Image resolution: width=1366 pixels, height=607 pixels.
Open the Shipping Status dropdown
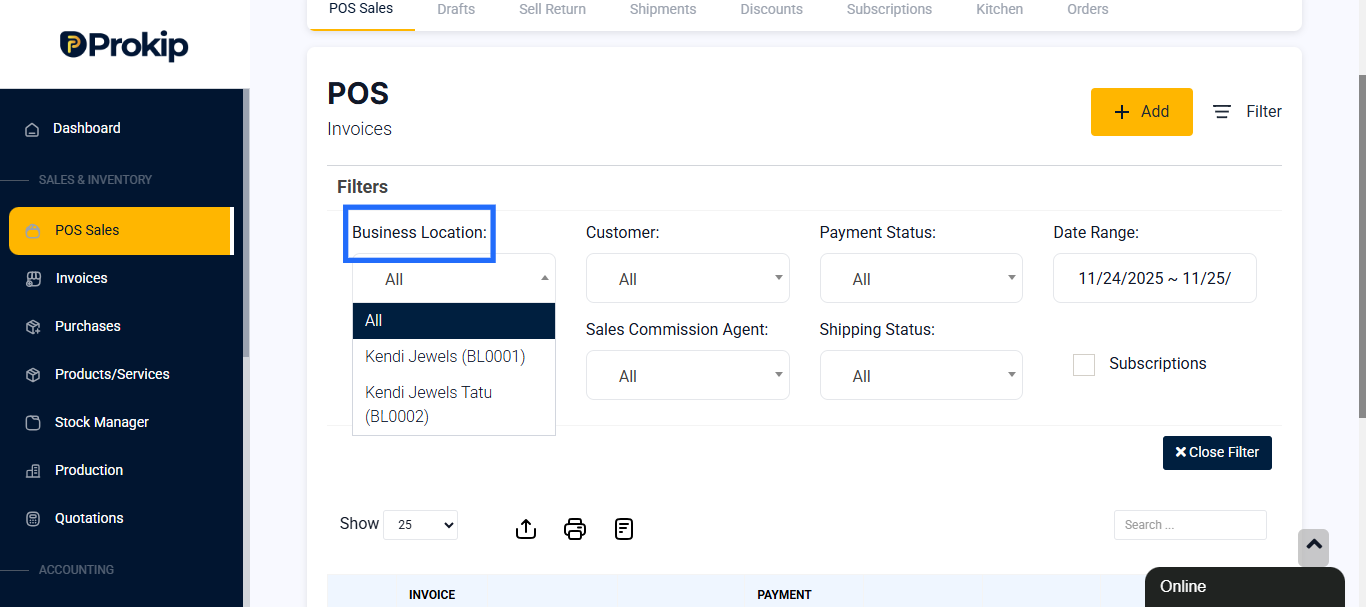(x=921, y=376)
